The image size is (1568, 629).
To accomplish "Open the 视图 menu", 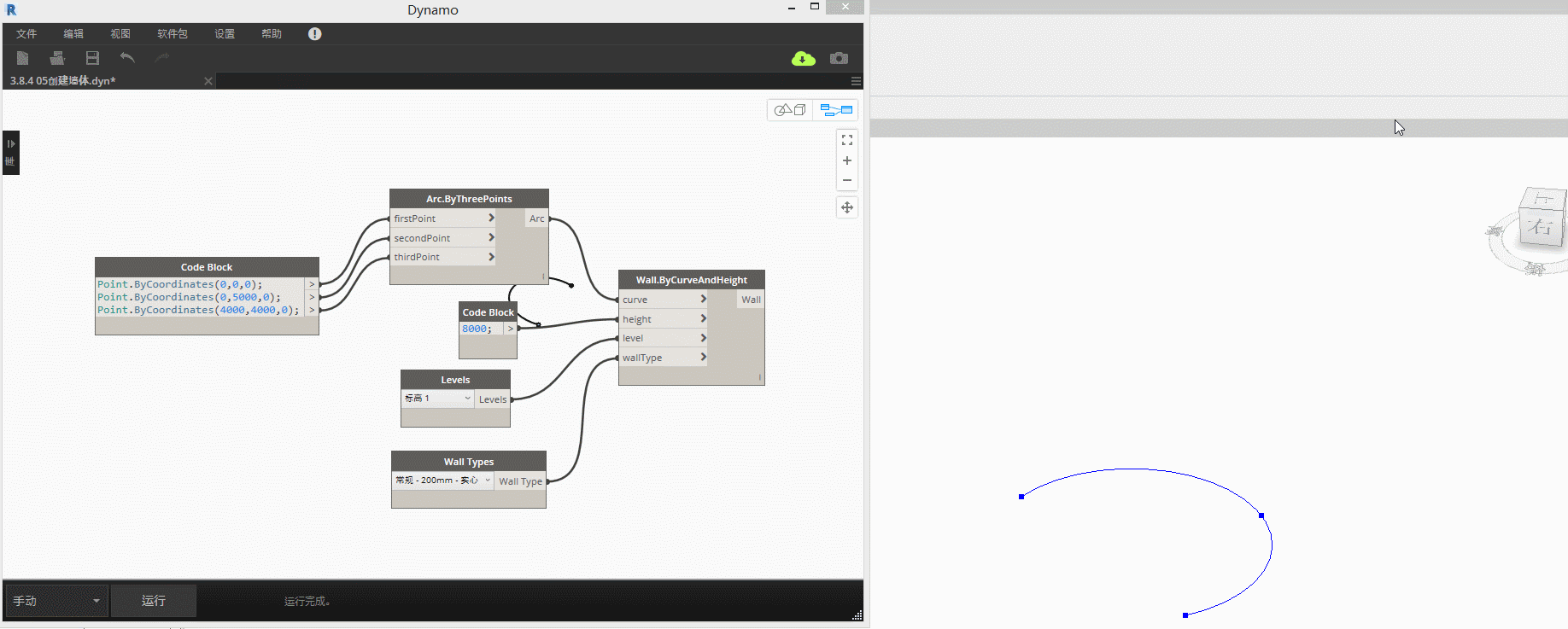I will pyautogui.click(x=120, y=34).
